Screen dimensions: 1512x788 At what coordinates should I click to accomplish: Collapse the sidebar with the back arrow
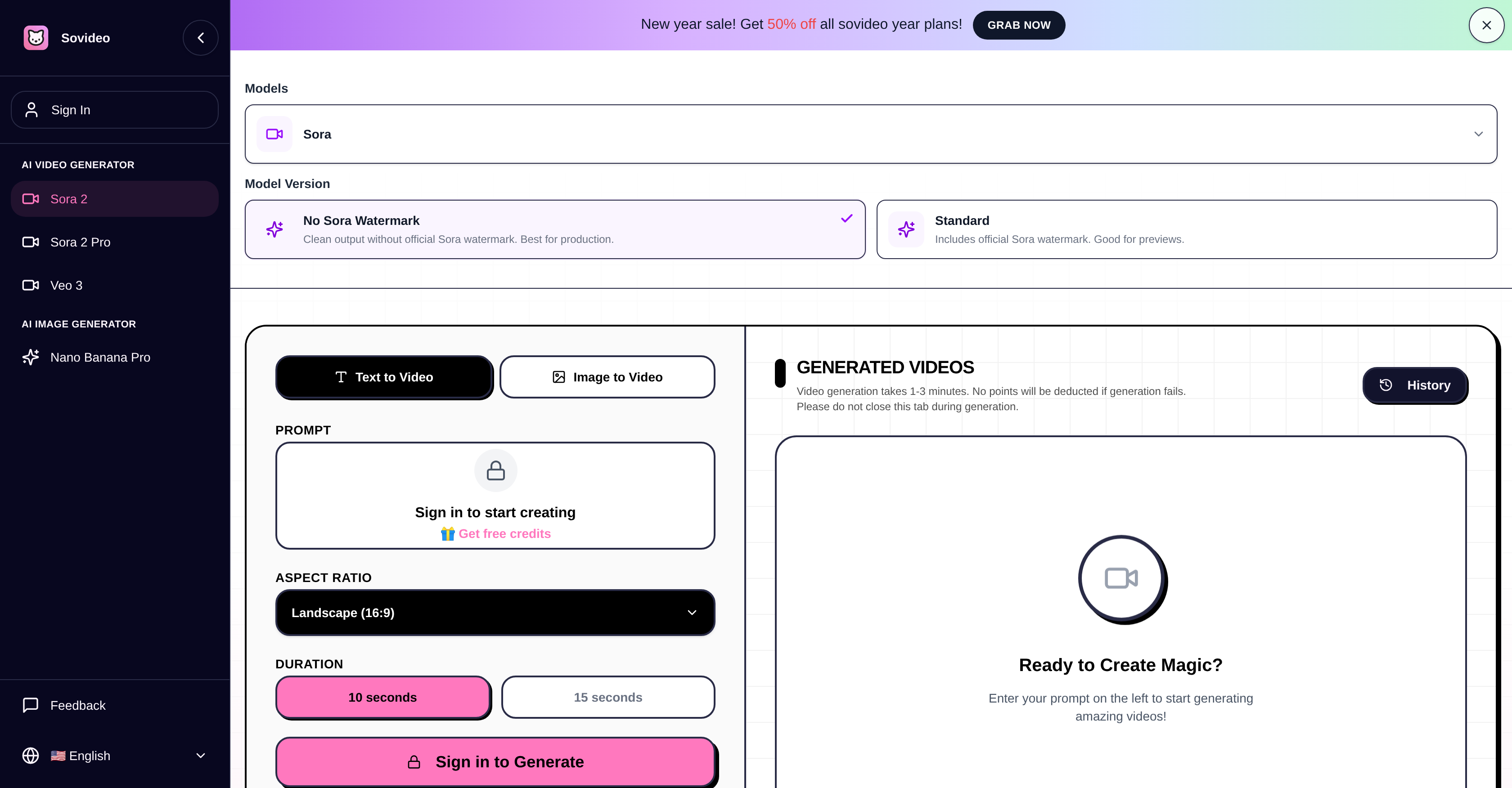point(201,38)
